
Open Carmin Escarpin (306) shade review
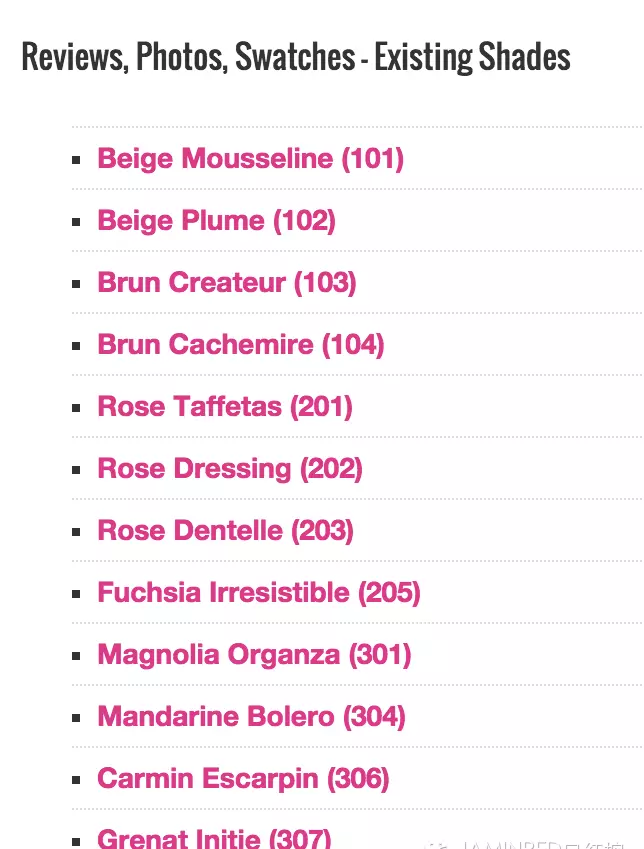243,779
